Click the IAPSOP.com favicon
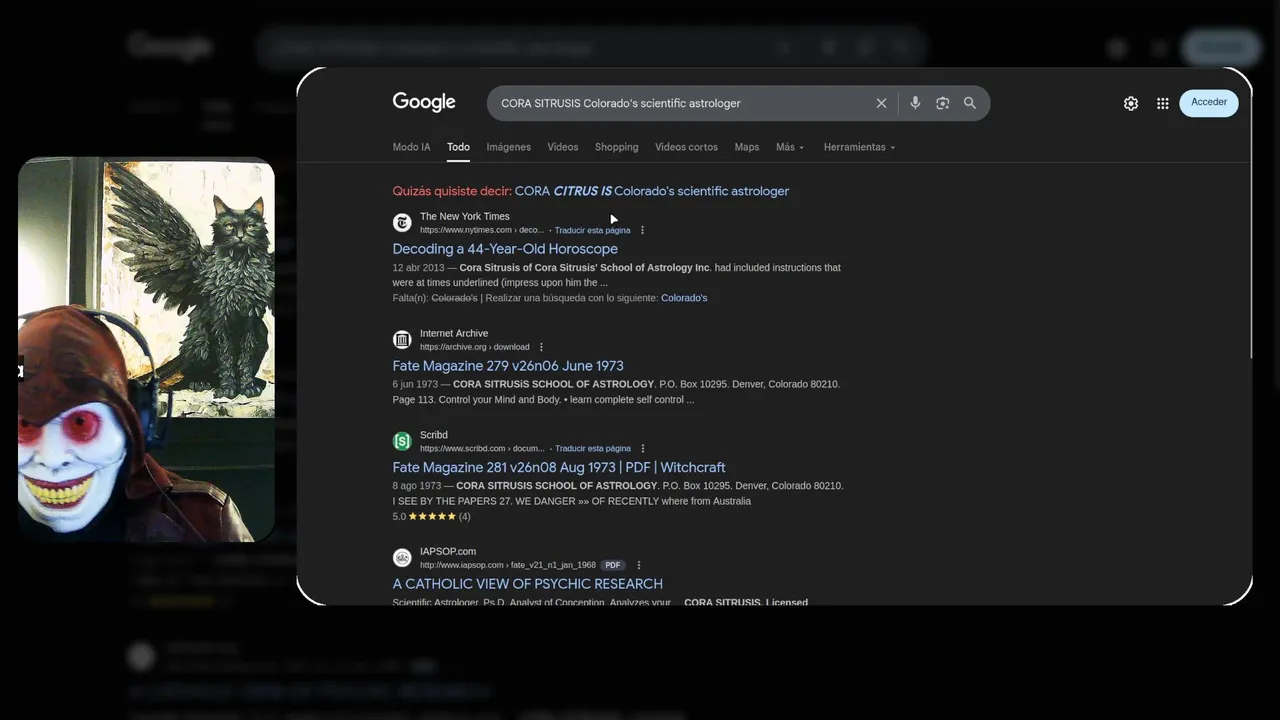1280x720 pixels. click(402, 558)
